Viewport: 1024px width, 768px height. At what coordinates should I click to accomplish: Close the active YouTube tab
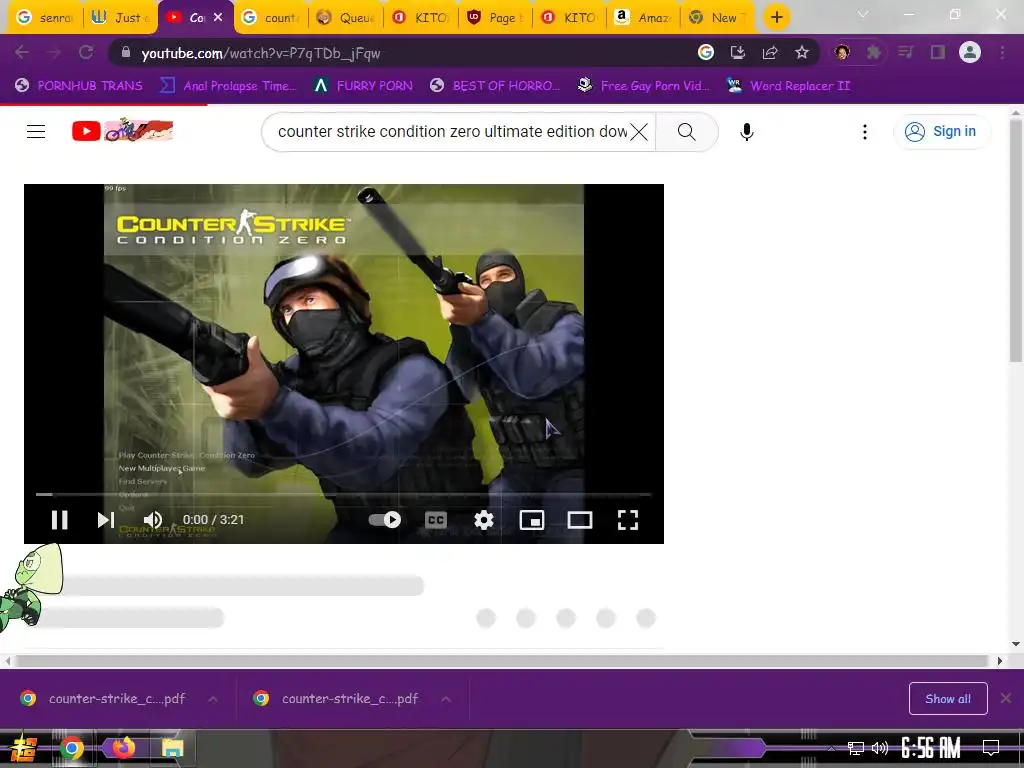[x=218, y=18]
